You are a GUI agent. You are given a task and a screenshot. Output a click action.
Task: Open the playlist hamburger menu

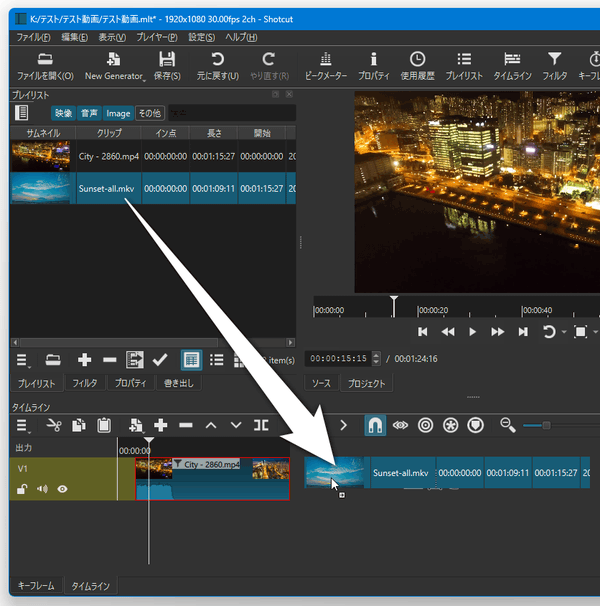(22, 360)
